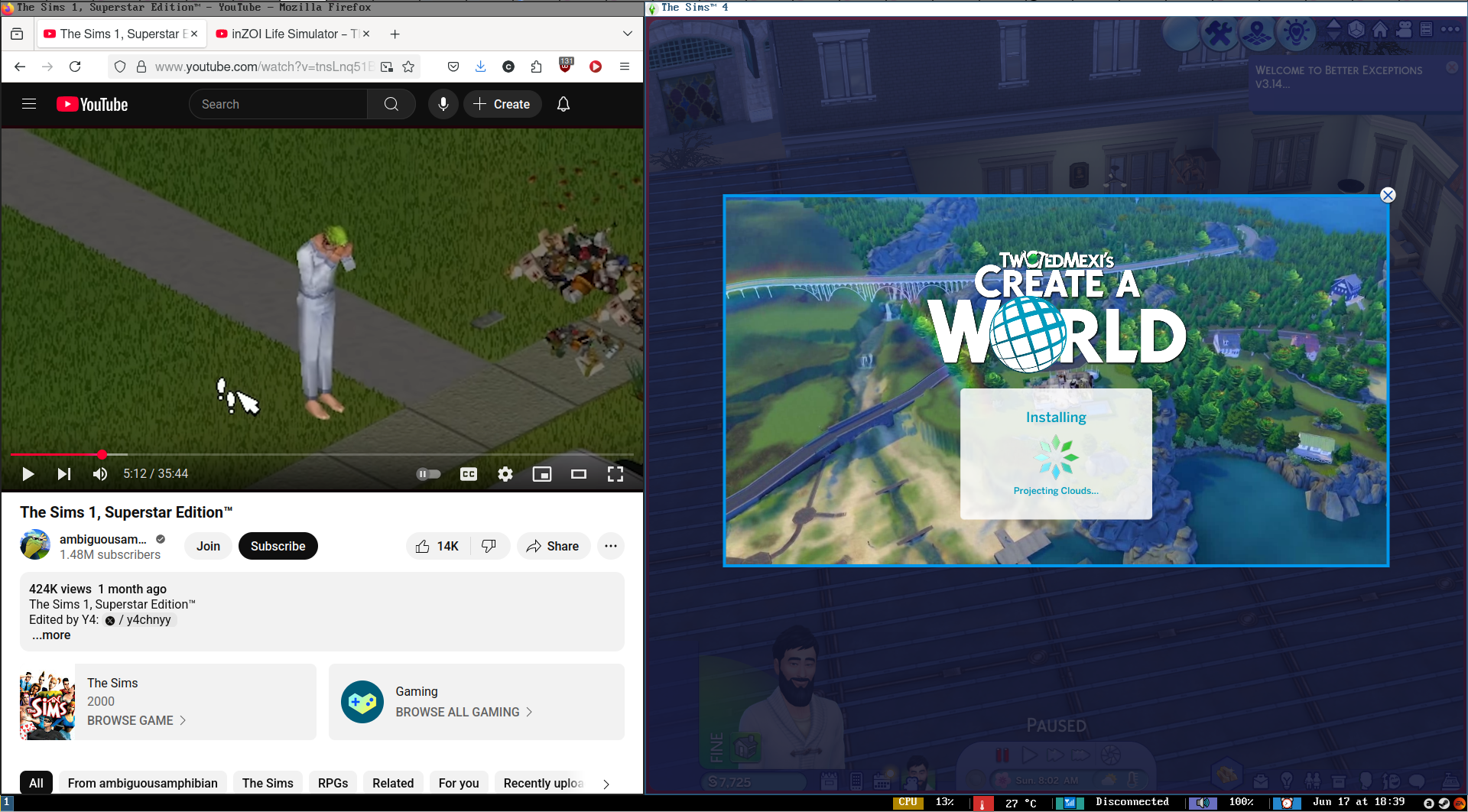Open YouTube notifications bell
The width and height of the screenshot is (1468, 812).
click(563, 104)
